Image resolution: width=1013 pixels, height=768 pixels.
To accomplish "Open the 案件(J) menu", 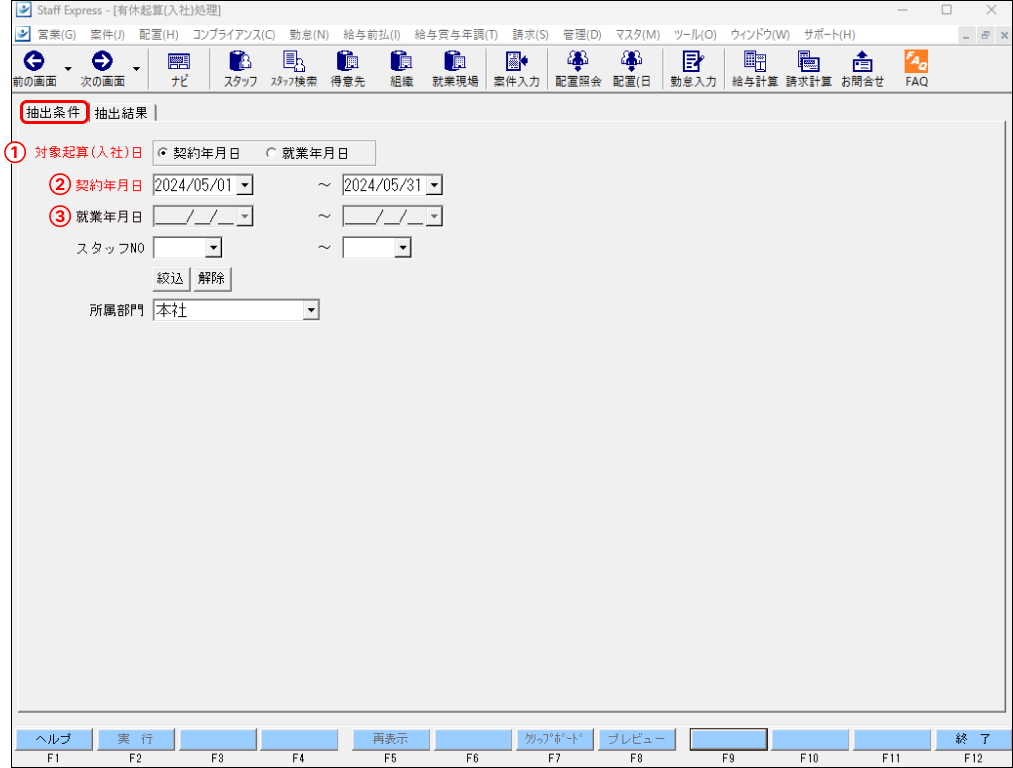I will 107,34.
